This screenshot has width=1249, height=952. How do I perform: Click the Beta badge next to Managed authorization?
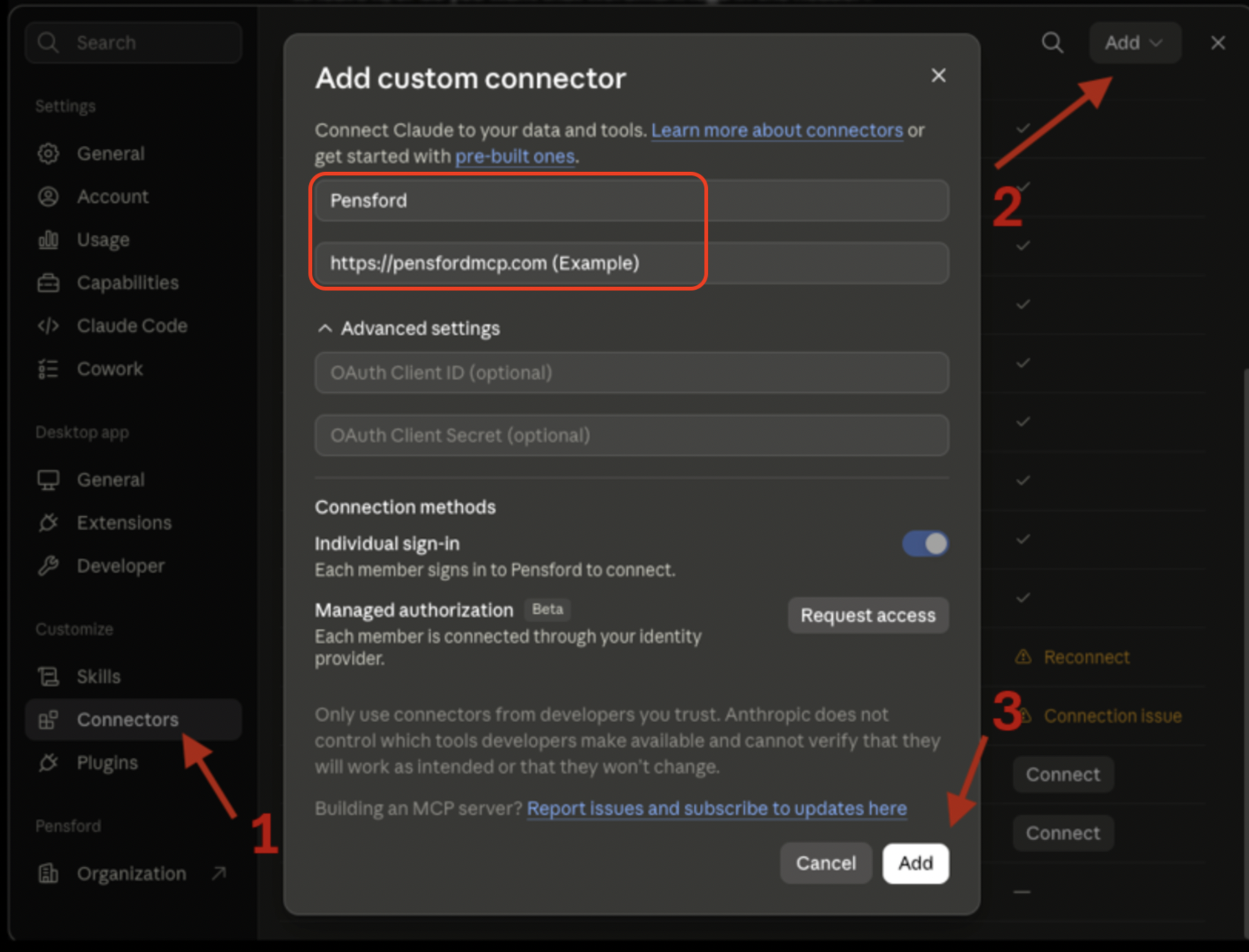[548, 609]
